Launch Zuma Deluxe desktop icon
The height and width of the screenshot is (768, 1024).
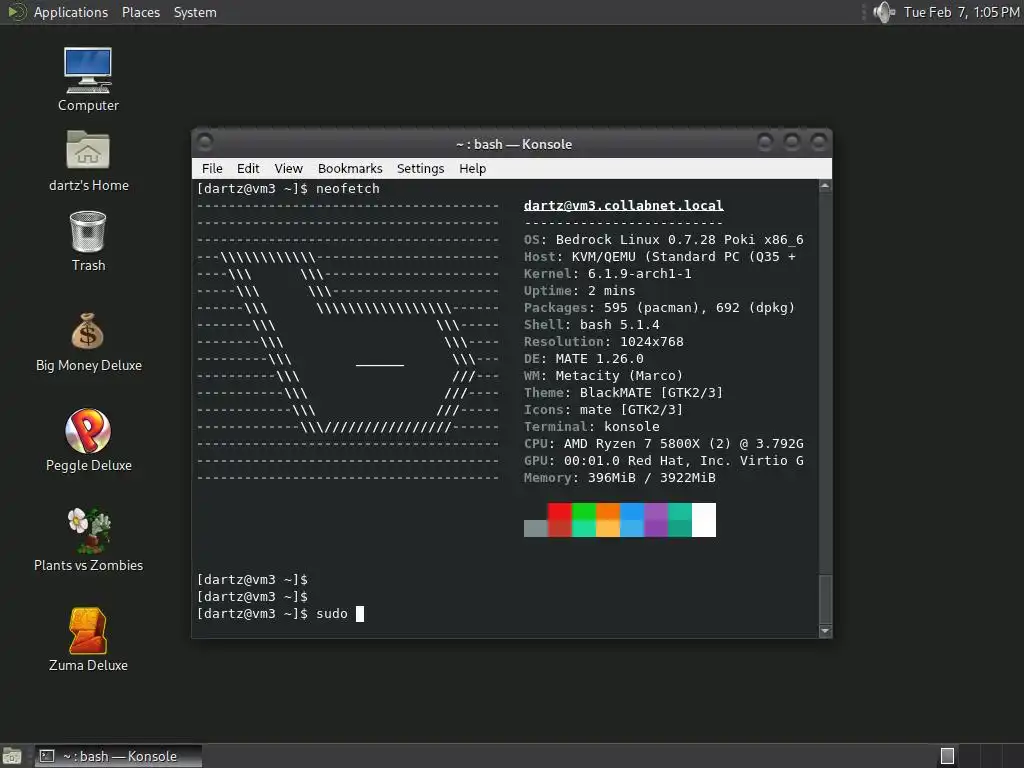click(88, 640)
